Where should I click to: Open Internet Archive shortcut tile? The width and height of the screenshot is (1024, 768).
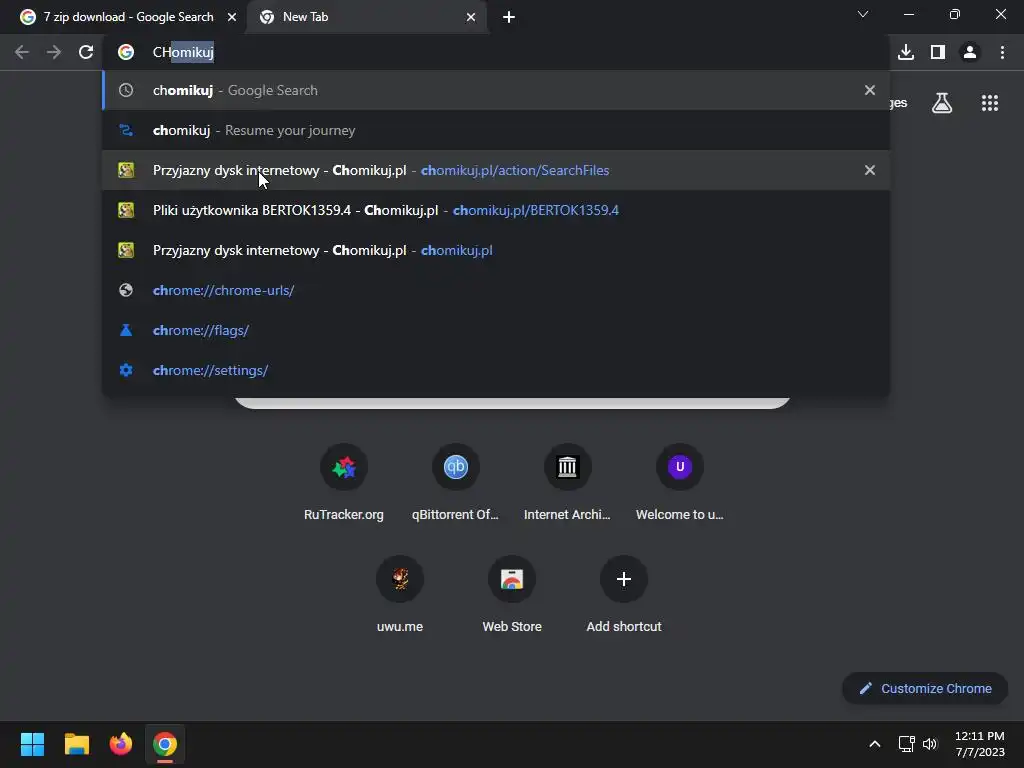point(567,483)
